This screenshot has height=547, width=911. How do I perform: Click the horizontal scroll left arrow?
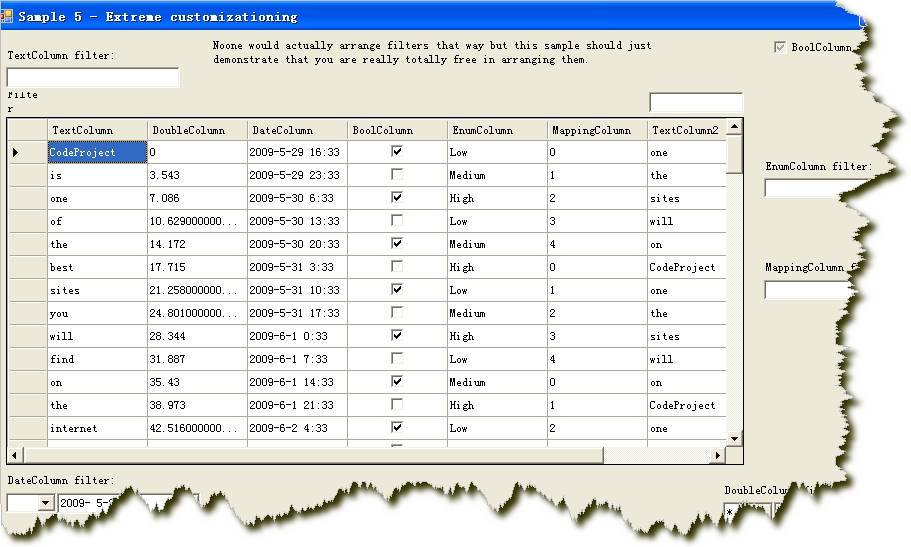pyautogui.click(x=15, y=455)
